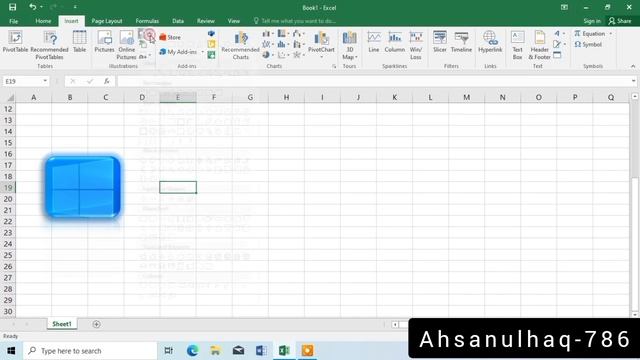The height and width of the screenshot is (360, 640).
Task: Add a new sheet with the plus button
Action: coord(96,324)
